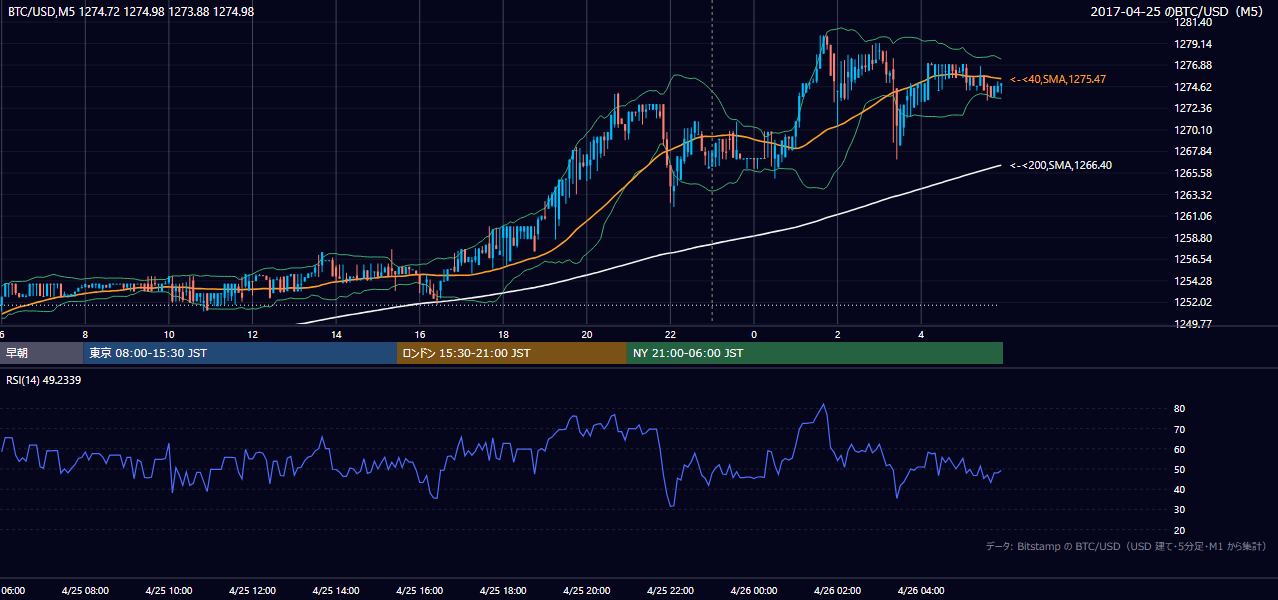
Task: Click the early morning session bar
Action: coord(41,353)
